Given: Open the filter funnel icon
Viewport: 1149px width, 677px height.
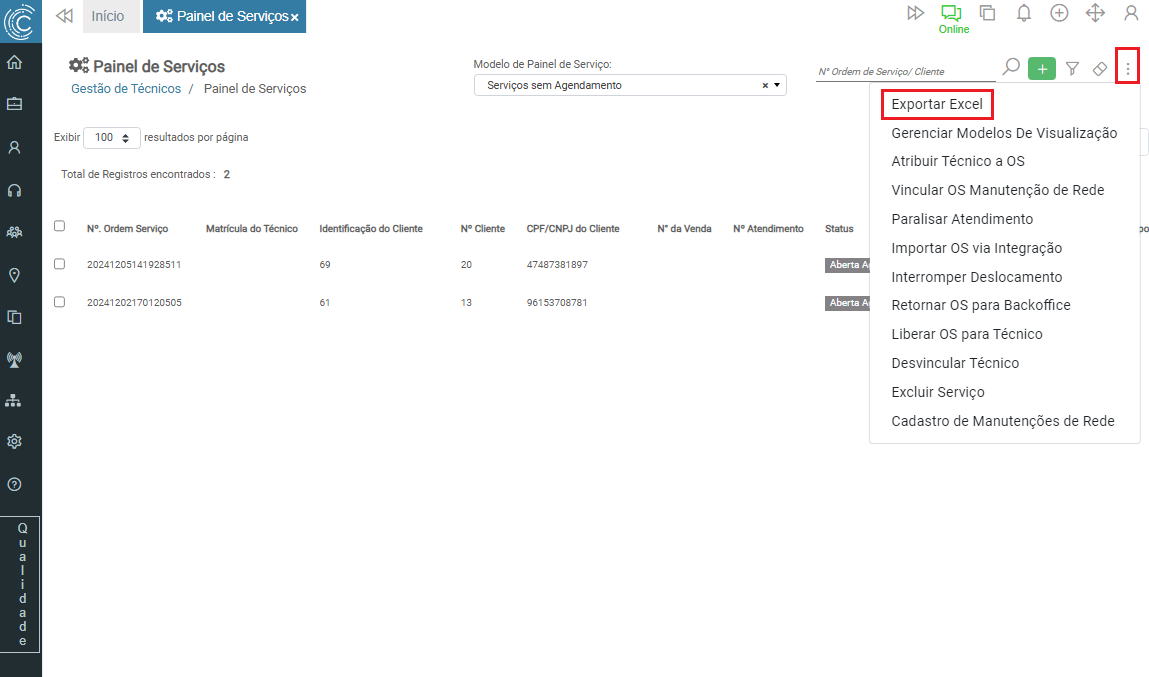Looking at the screenshot, I should coord(1072,69).
